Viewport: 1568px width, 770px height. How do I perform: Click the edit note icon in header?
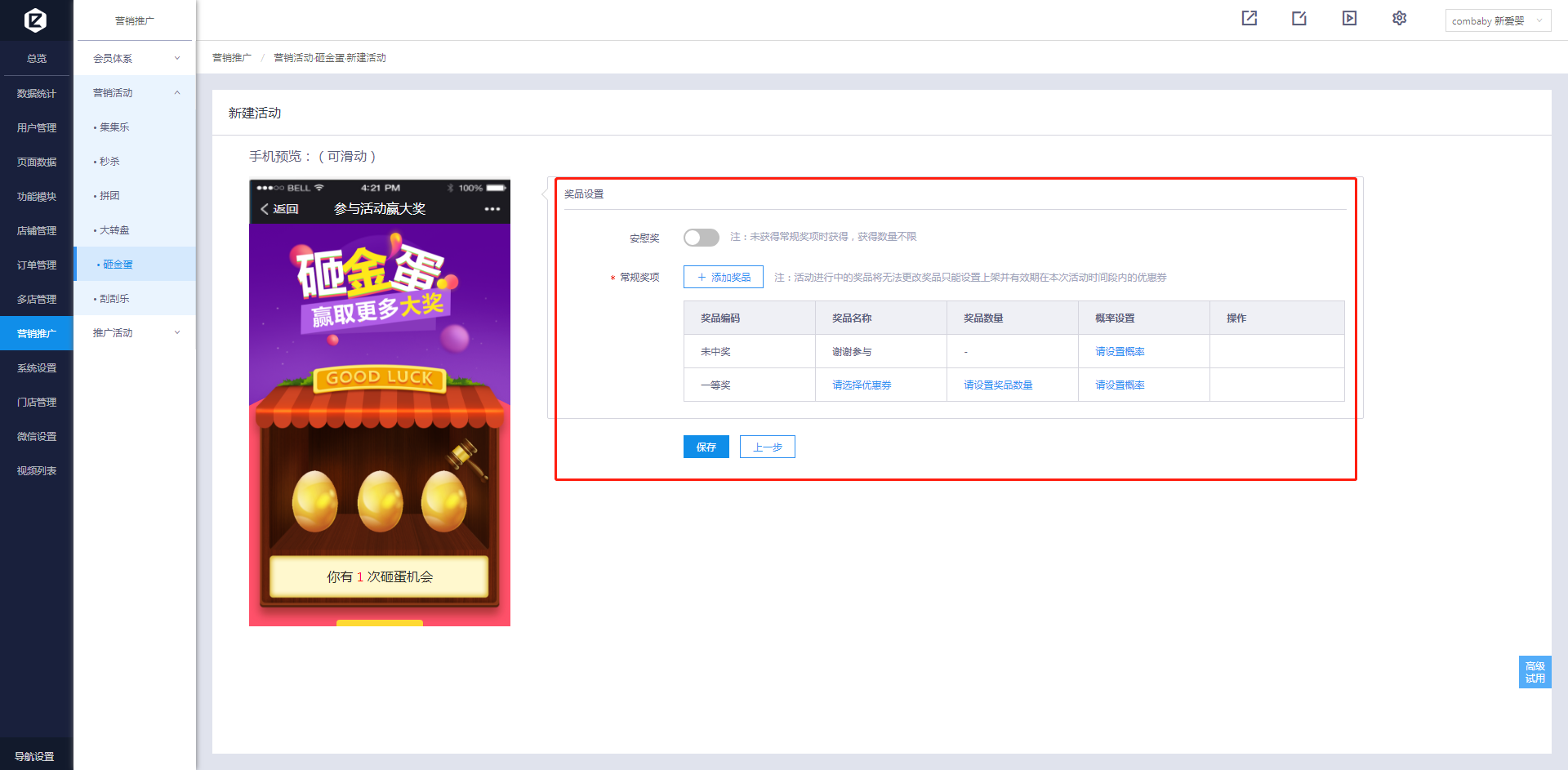click(x=1299, y=18)
